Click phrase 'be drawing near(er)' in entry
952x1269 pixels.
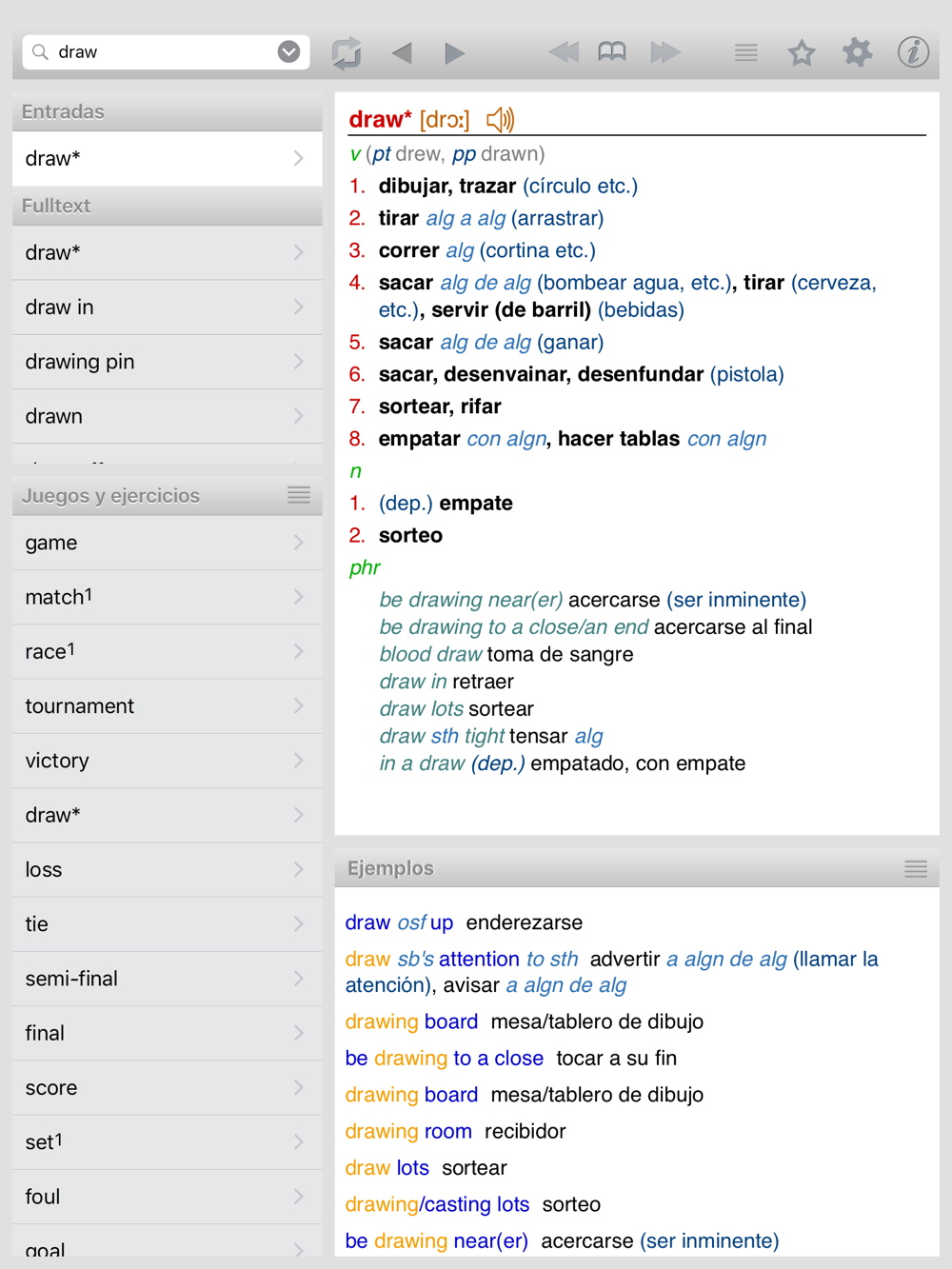coord(470,600)
